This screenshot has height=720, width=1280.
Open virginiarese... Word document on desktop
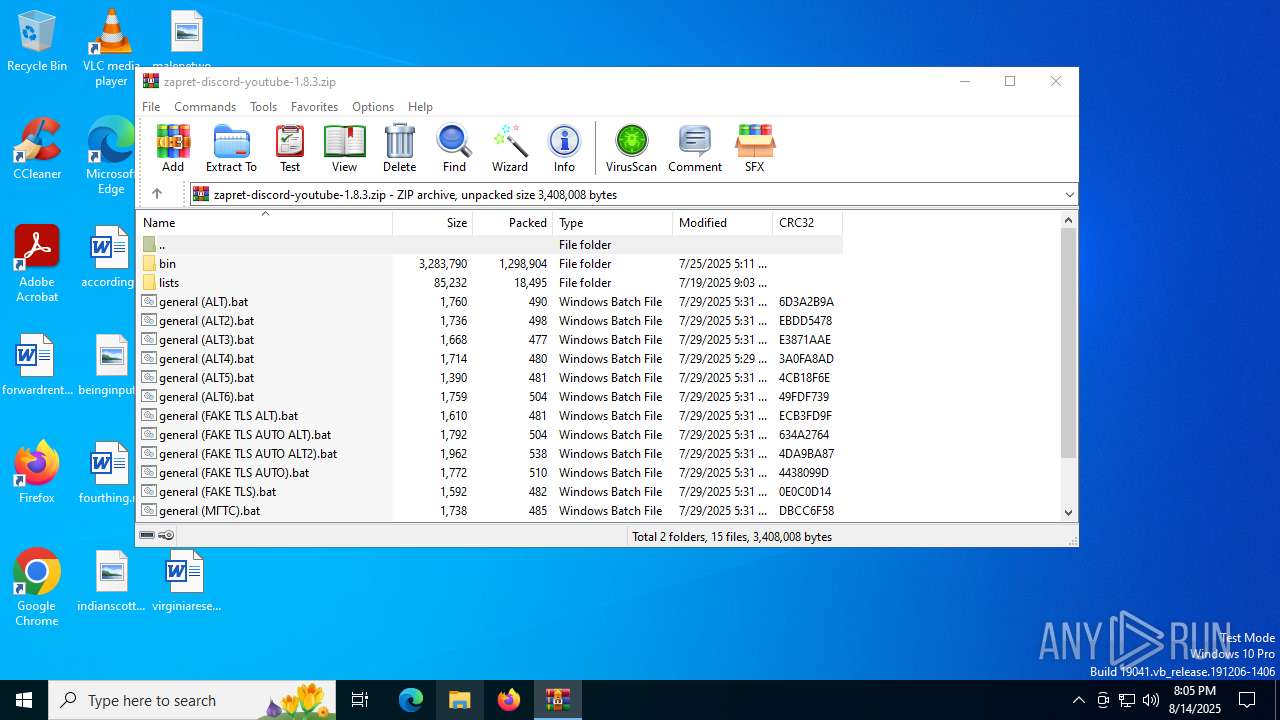coord(186,581)
